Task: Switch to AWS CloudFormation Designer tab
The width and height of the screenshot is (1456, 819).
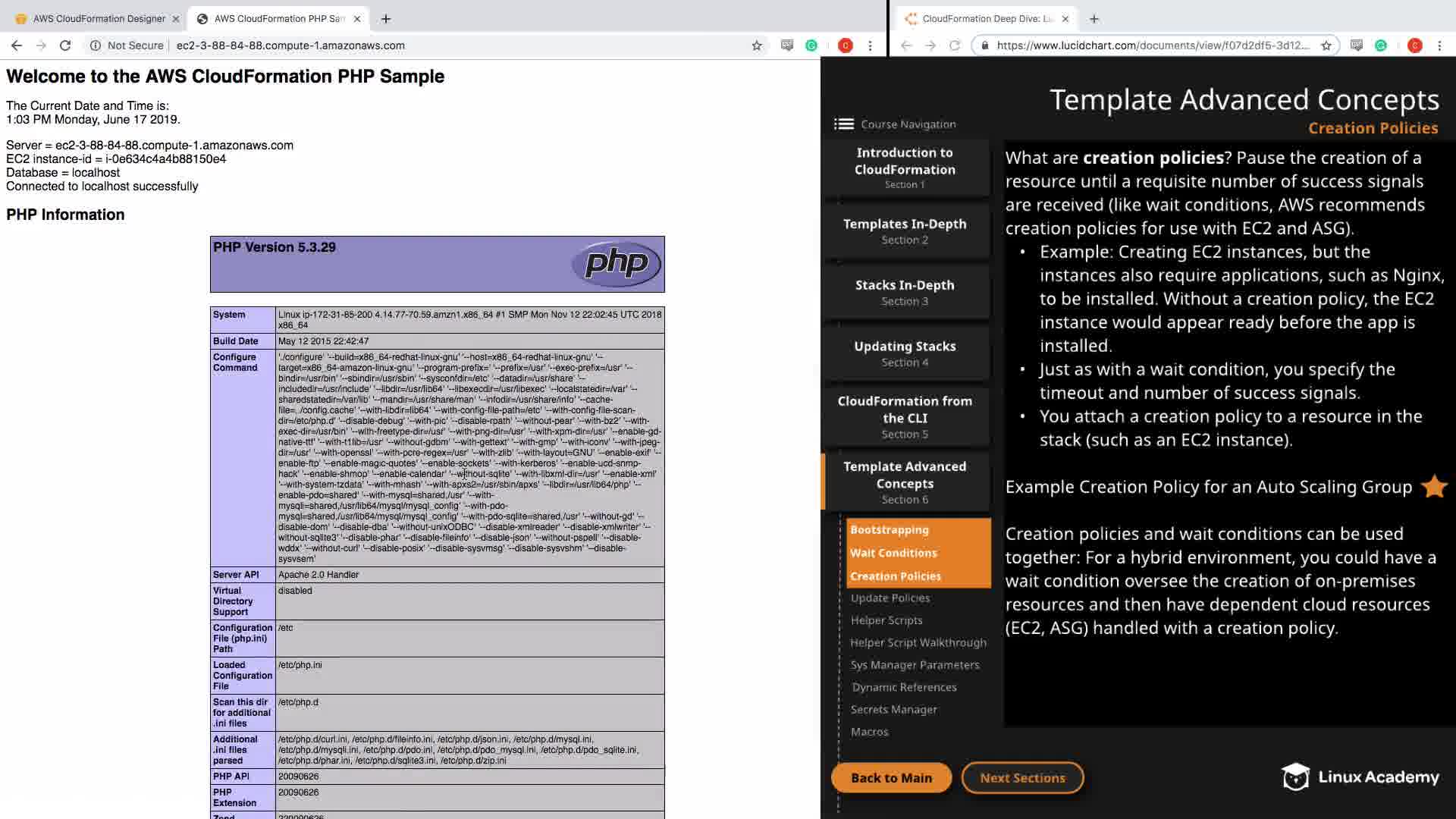Action: [x=99, y=19]
